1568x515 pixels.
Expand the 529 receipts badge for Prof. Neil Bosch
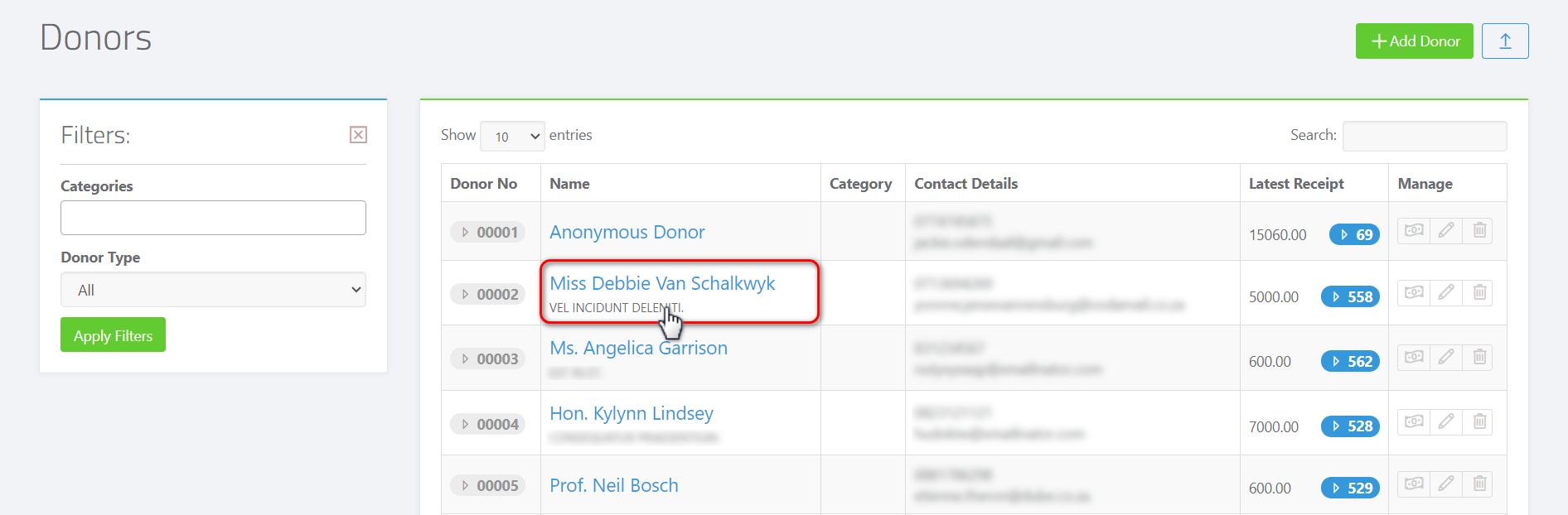(x=1350, y=488)
